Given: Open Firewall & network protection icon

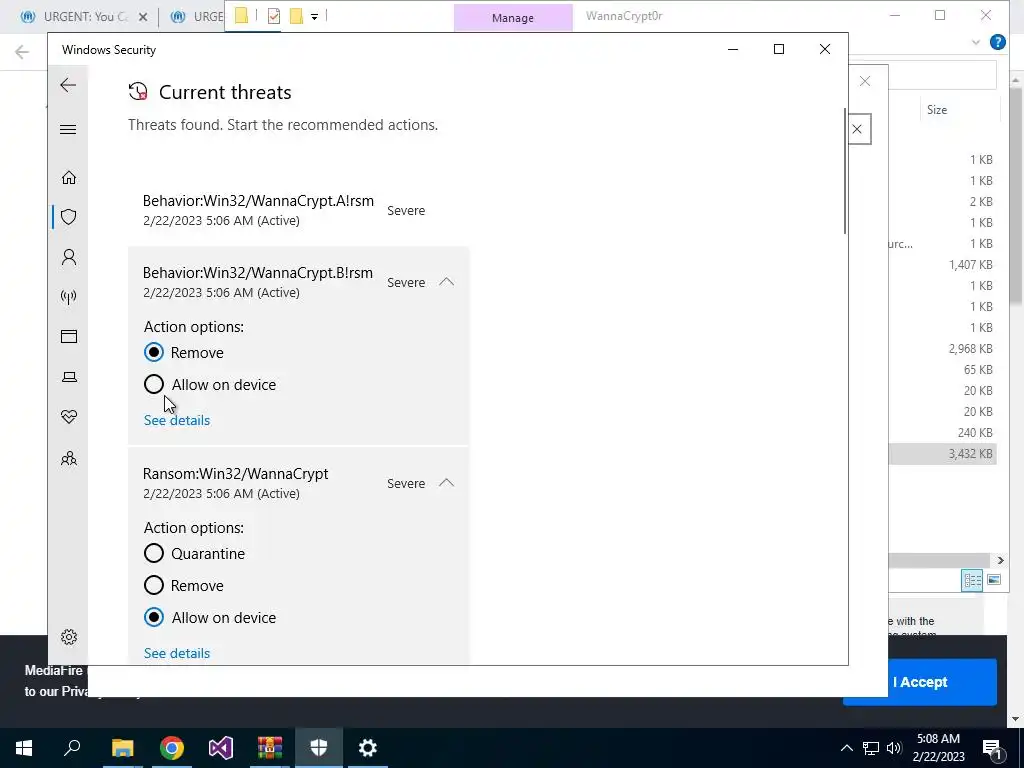Looking at the screenshot, I should coord(69,297).
